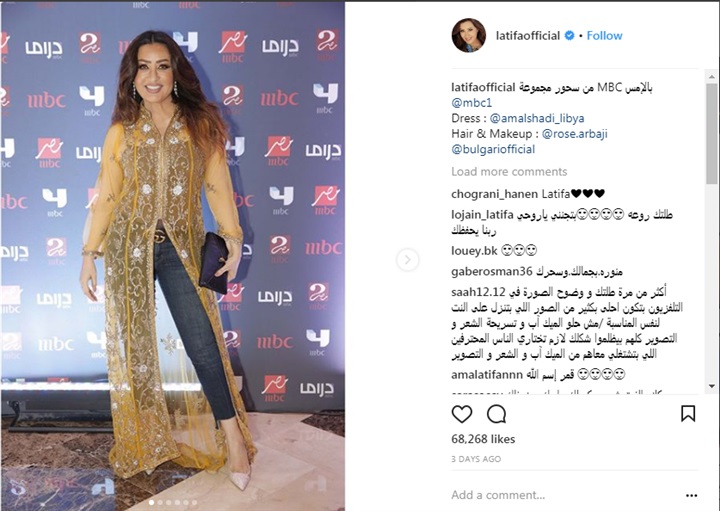This screenshot has height=511, width=720.
Task: Select second carousel dot indicator
Action: (x=160, y=503)
